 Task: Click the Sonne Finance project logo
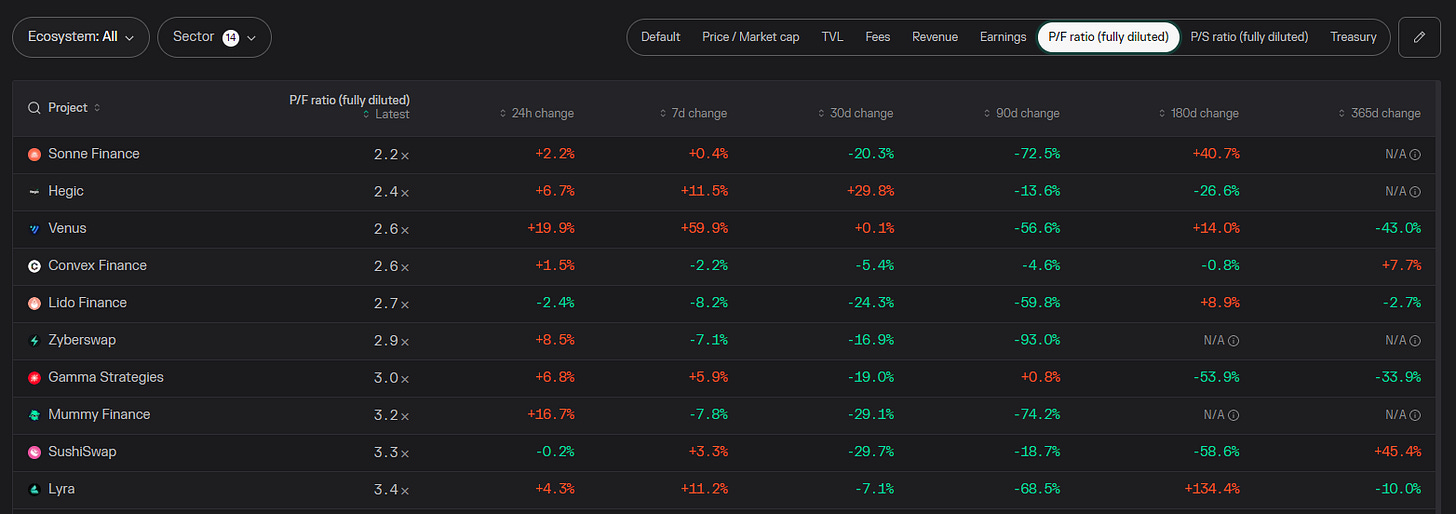[x=34, y=154]
